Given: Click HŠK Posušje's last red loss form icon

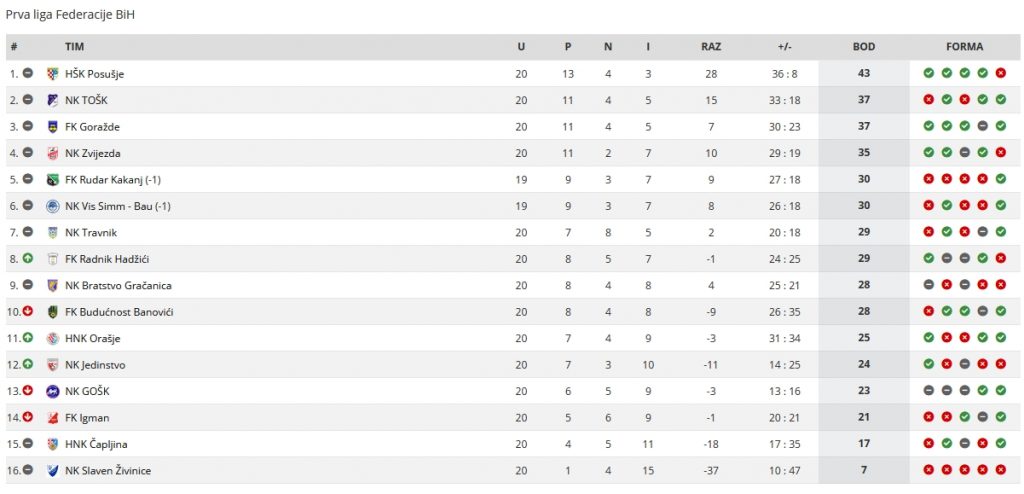Looking at the screenshot, I should (1000, 73).
